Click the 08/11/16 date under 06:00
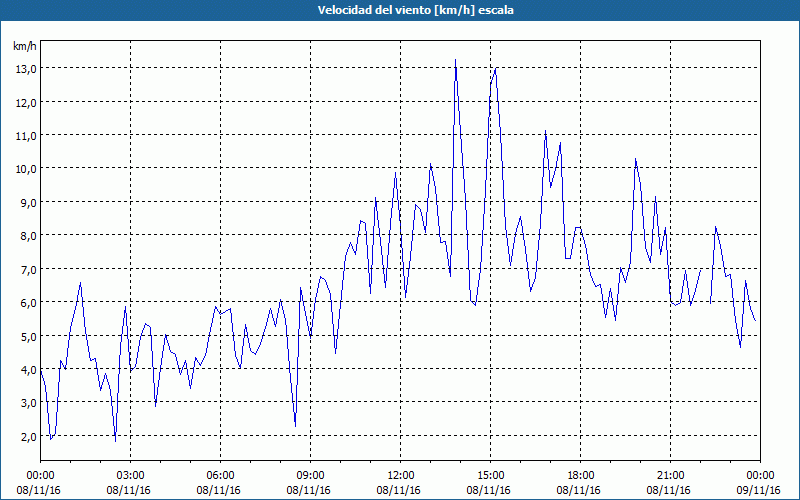Viewport: 800px width, 500px height. (218, 490)
